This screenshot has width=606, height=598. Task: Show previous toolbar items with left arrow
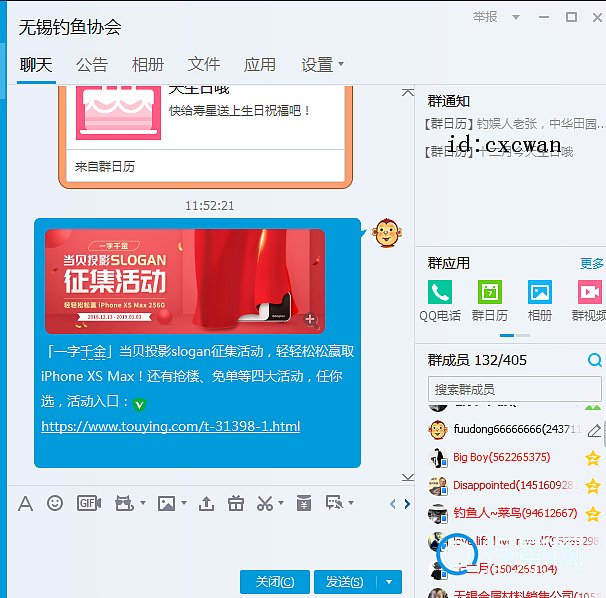pos(393,504)
